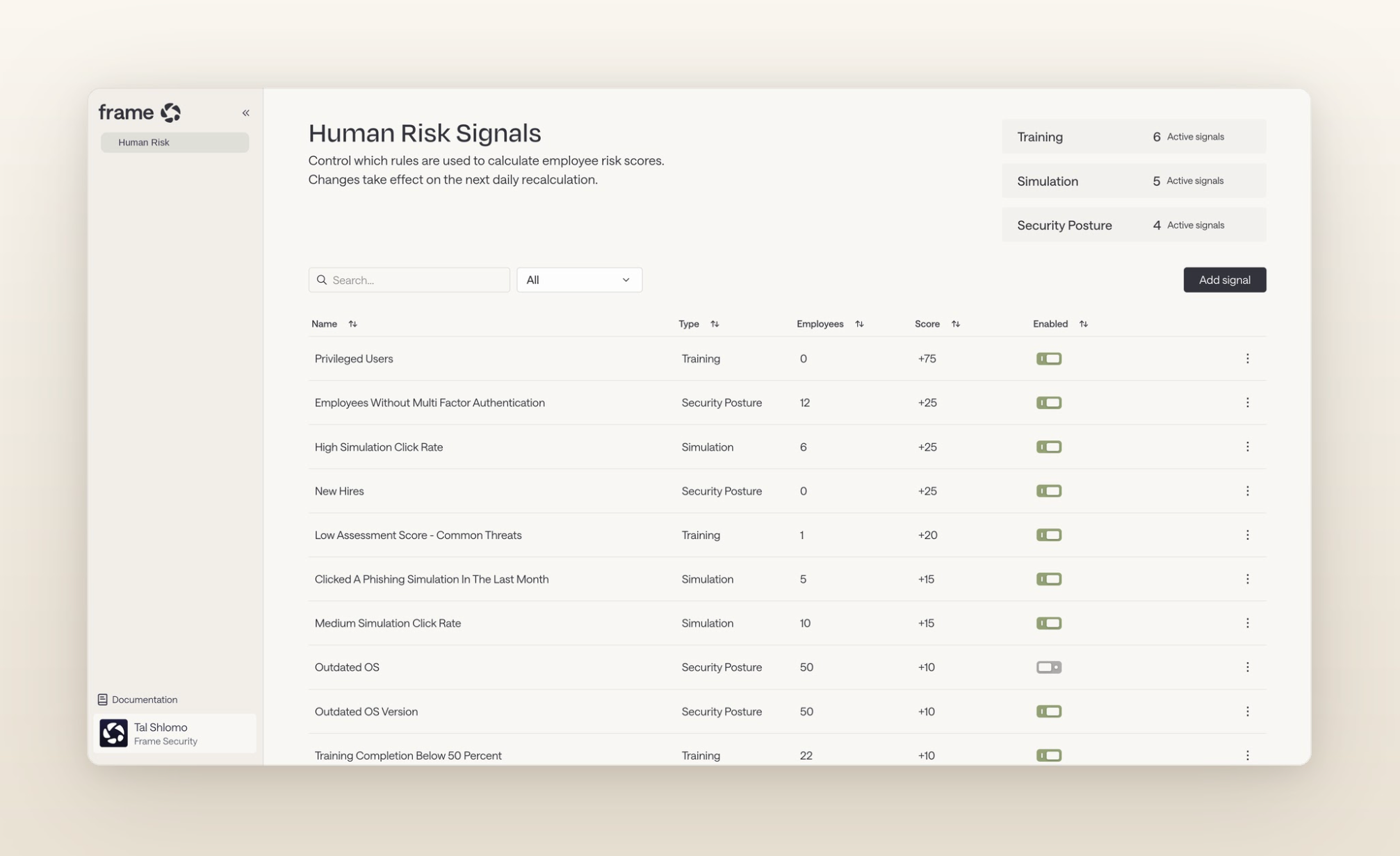Image resolution: width=1400 pixels, height=856 pixels.
Task: Click the Training active signals card
Action: tap(1134, 137)
